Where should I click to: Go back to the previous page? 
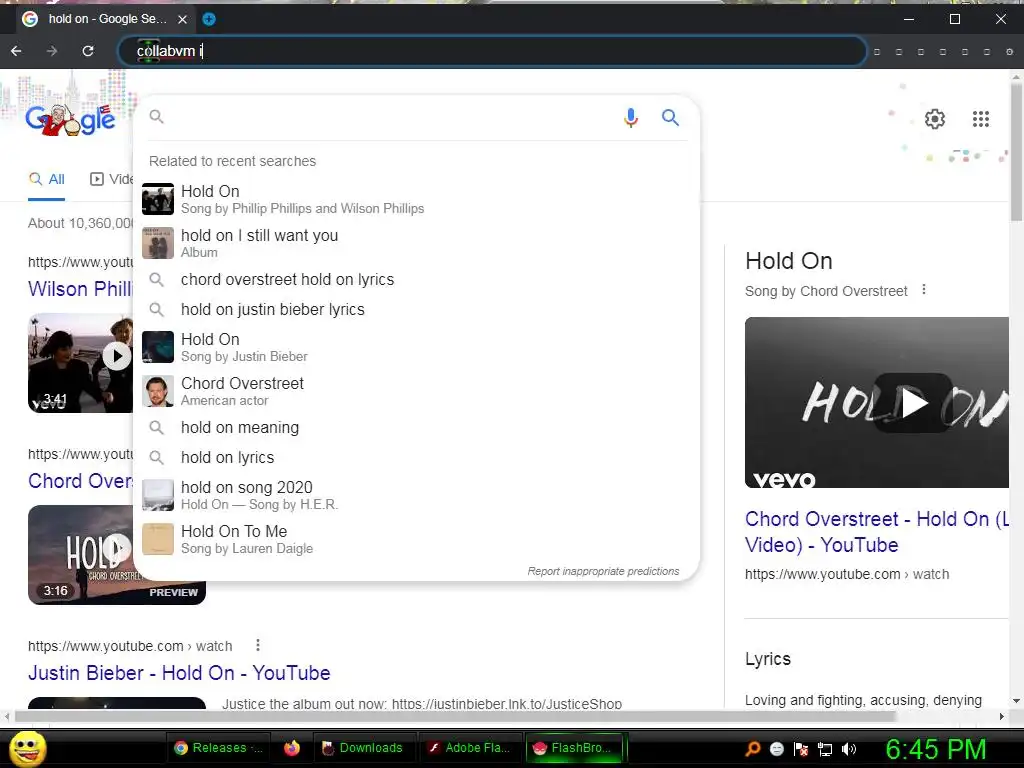click(16, 51)
